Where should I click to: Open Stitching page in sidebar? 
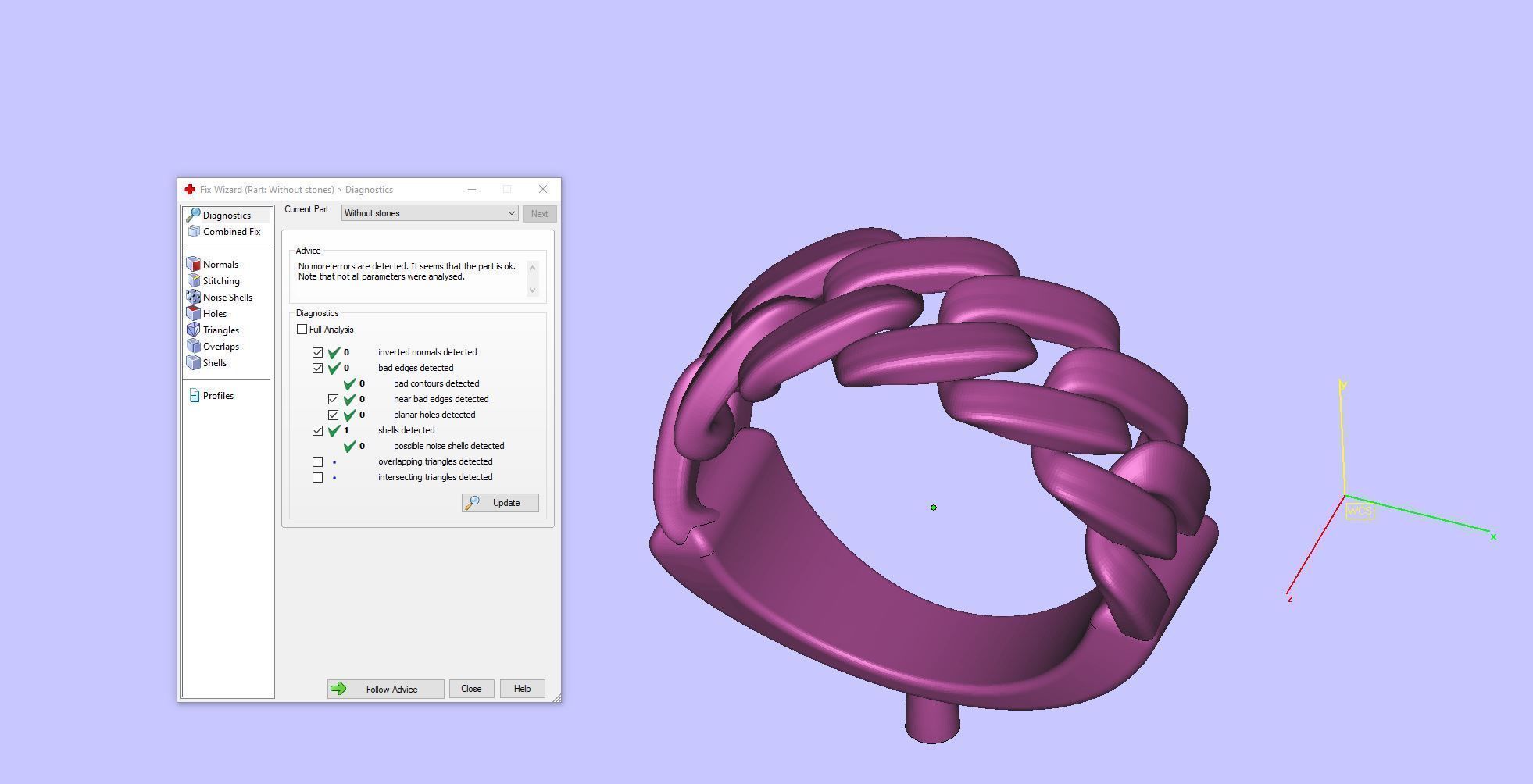[x=221, y=281]
